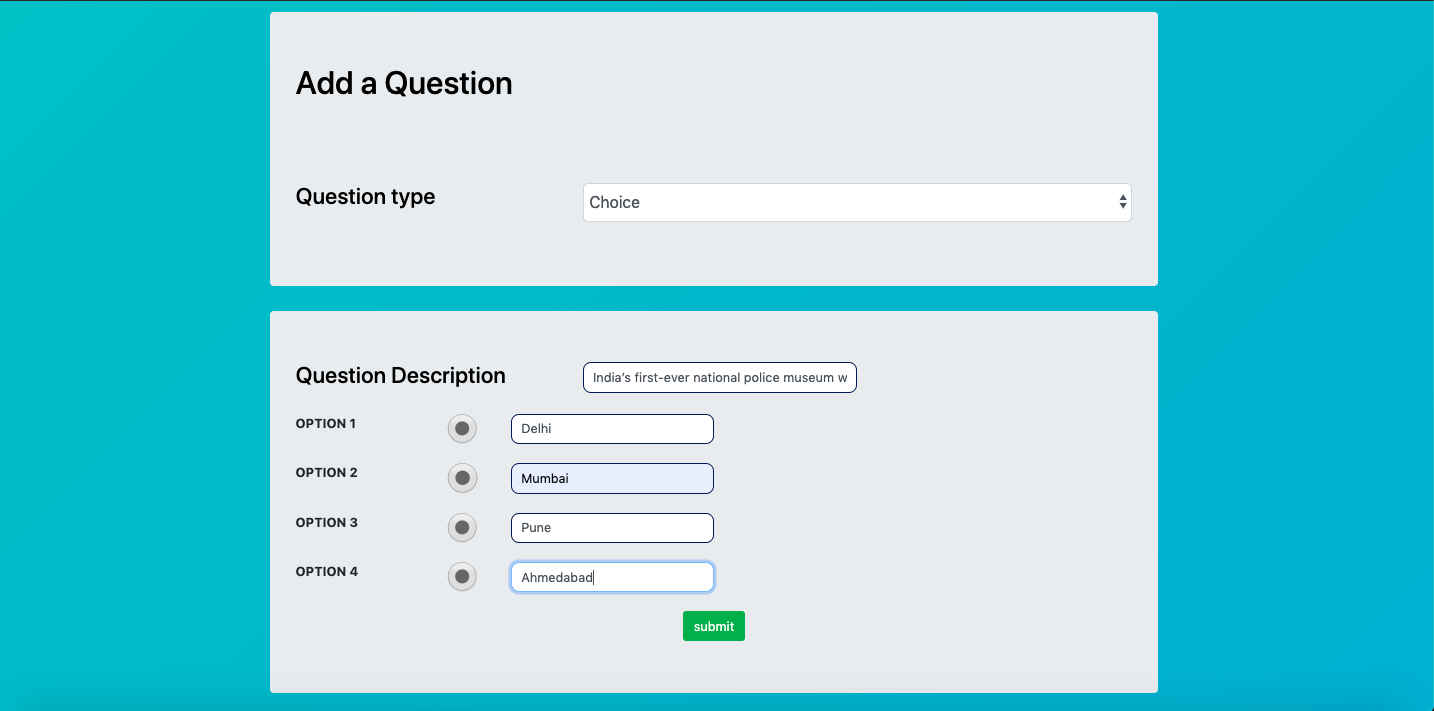Screen dimensions: 1434x711
Task: Click the 'OPTION 4' label
Action: (x=327, y=572)
